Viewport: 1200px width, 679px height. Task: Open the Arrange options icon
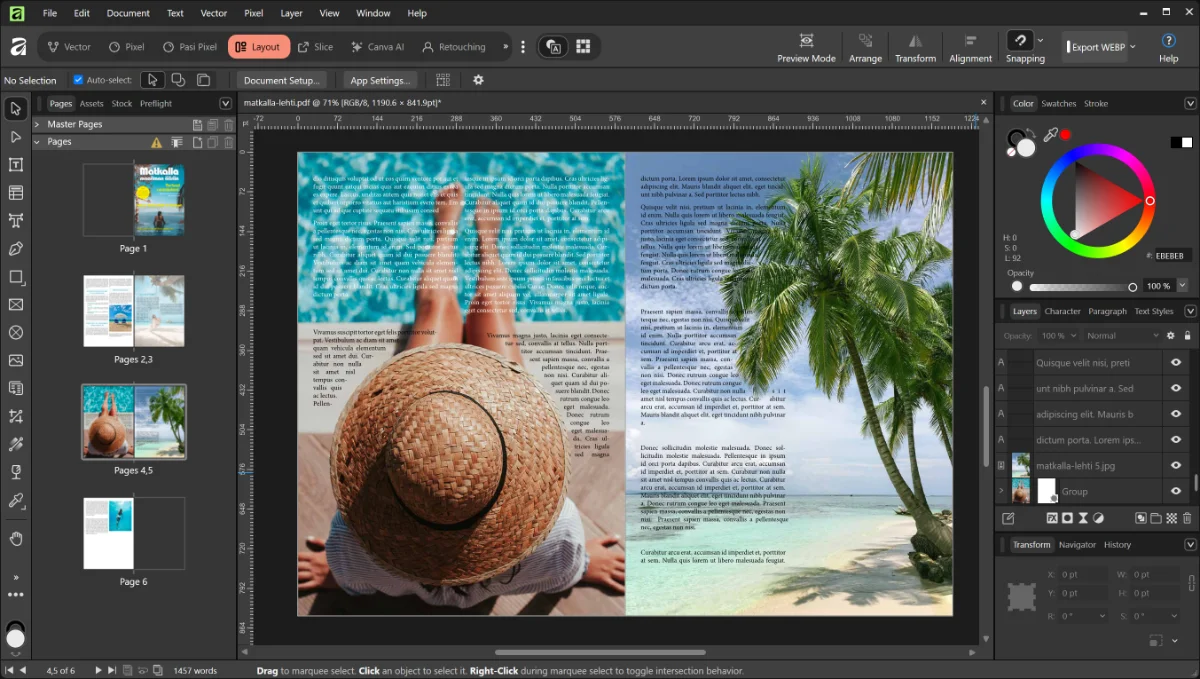tap(865, 41)
